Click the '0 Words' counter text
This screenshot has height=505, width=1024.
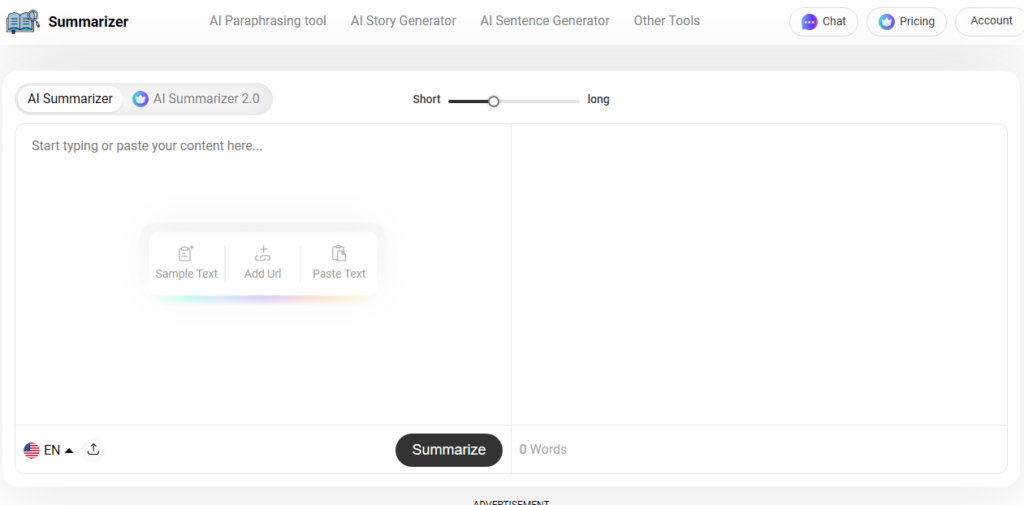click(543, 449)
